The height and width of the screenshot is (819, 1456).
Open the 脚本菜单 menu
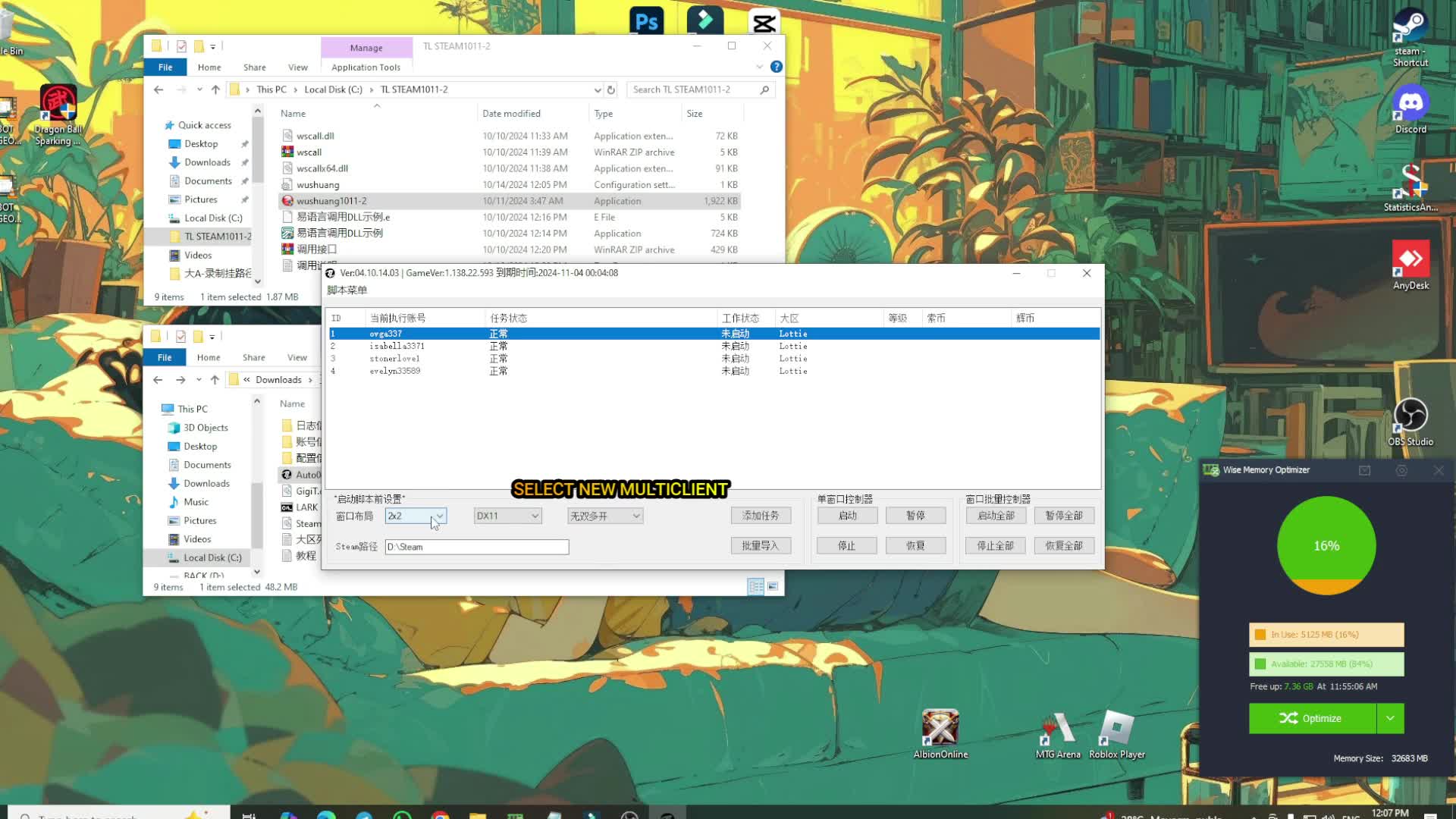(x=347, y=290)
